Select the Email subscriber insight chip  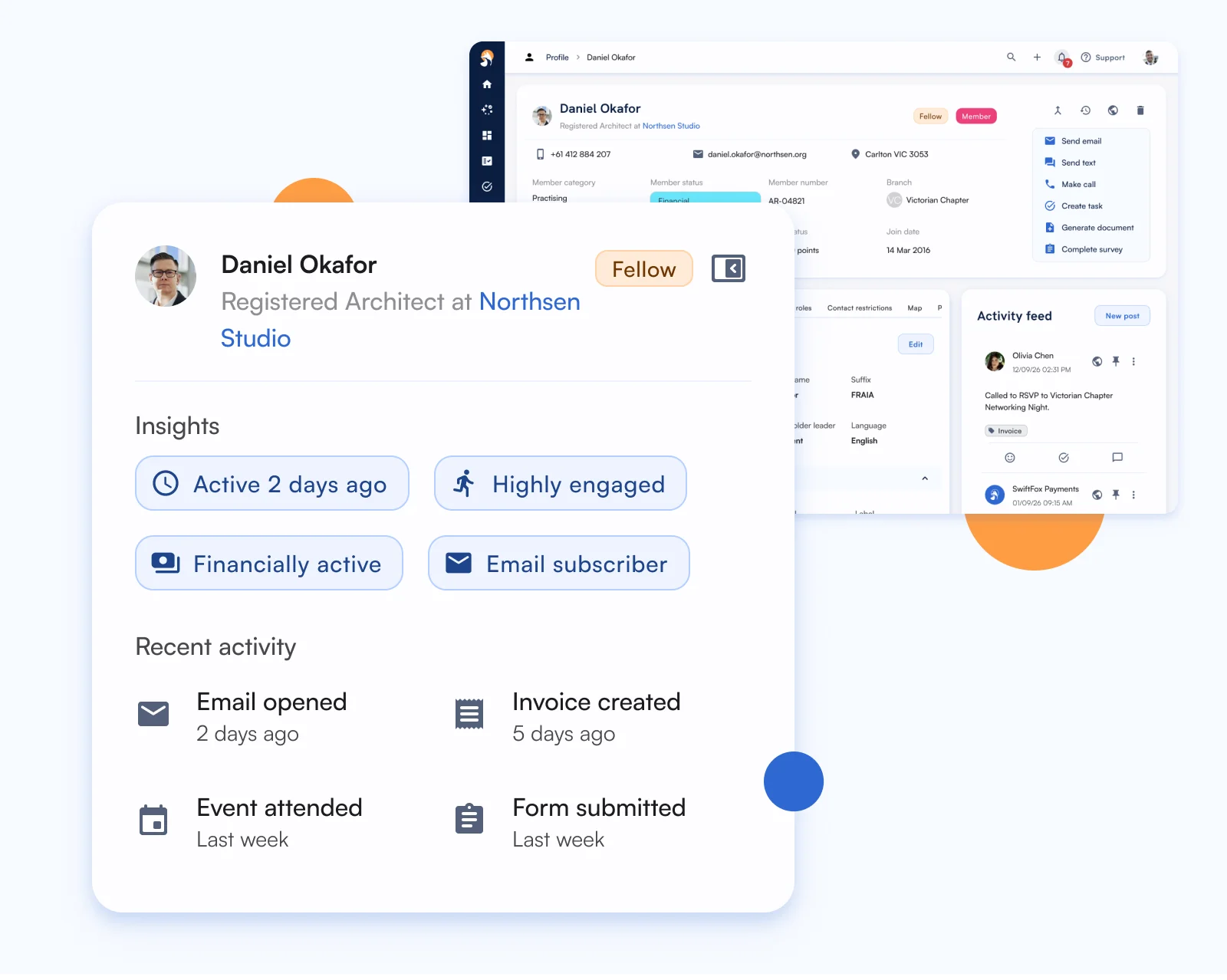coord(559,564)
